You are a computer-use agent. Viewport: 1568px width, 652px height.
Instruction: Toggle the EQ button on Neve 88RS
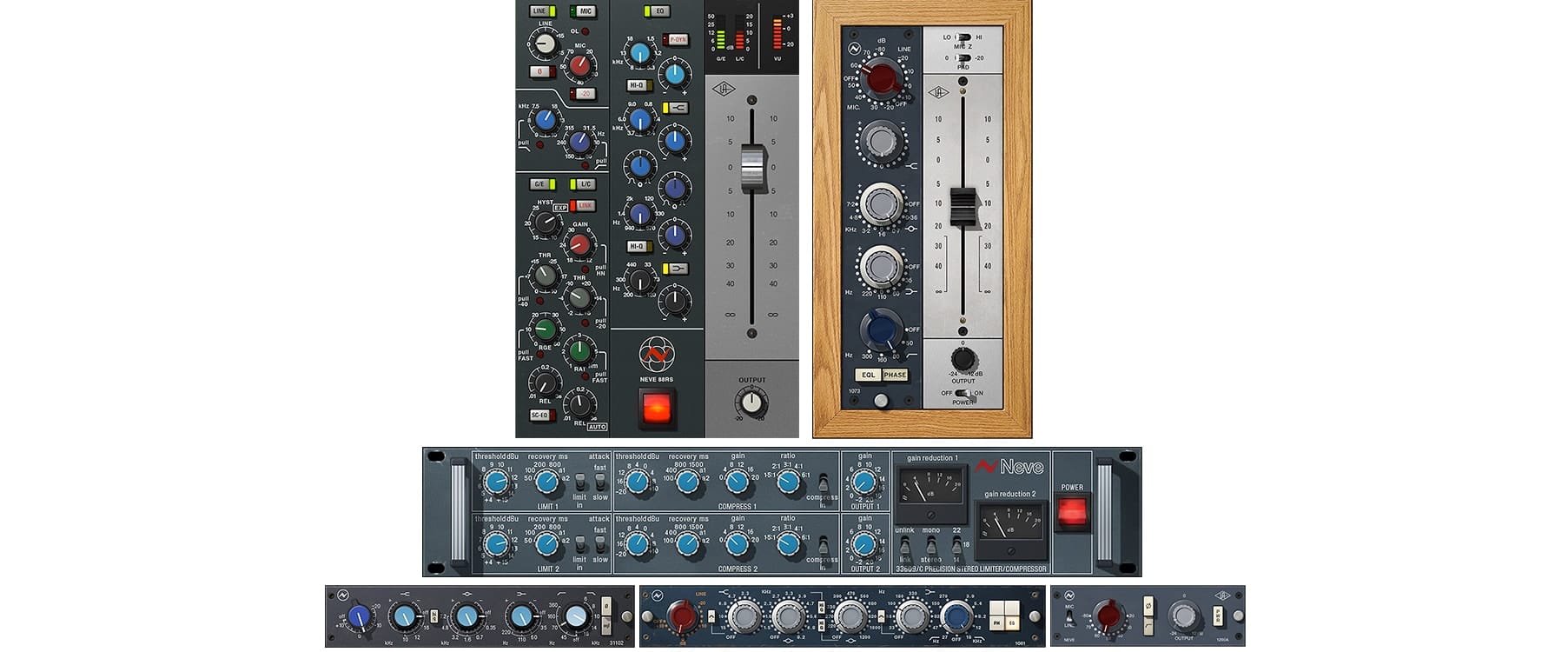click(x=657, y=11)
